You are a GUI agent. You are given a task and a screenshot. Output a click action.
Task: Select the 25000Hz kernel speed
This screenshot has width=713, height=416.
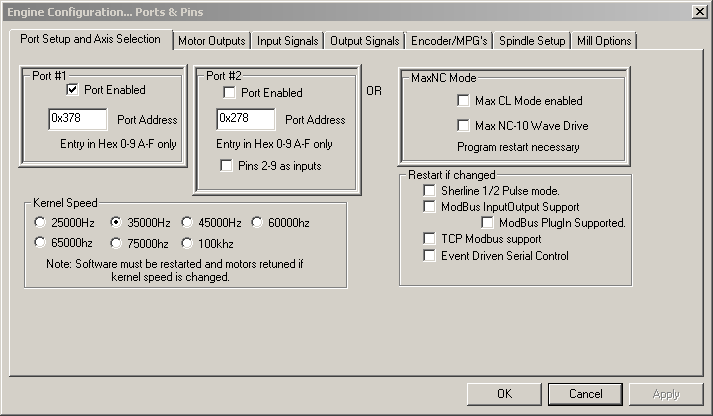(40, 222)
